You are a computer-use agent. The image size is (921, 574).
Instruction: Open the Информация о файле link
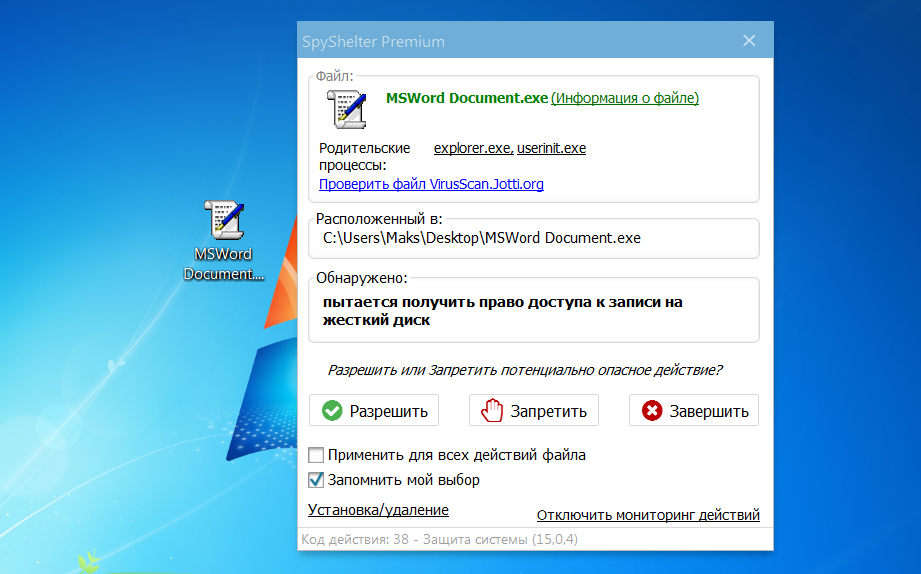coord(625,98)
